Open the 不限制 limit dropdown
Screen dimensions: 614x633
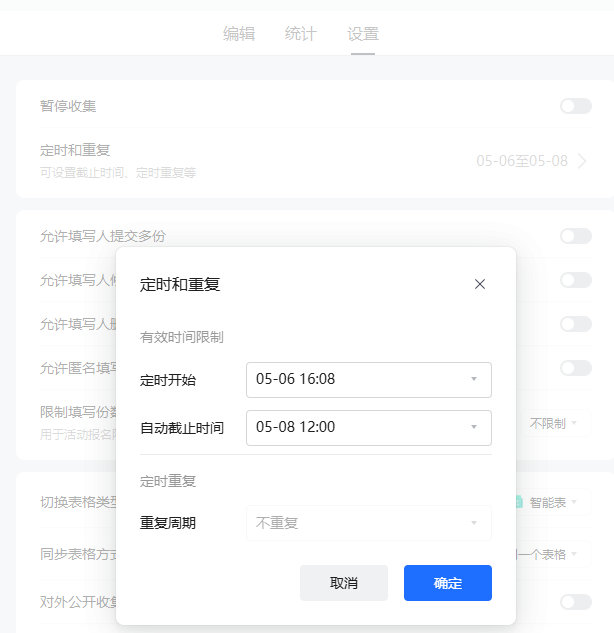pos(553,423)
